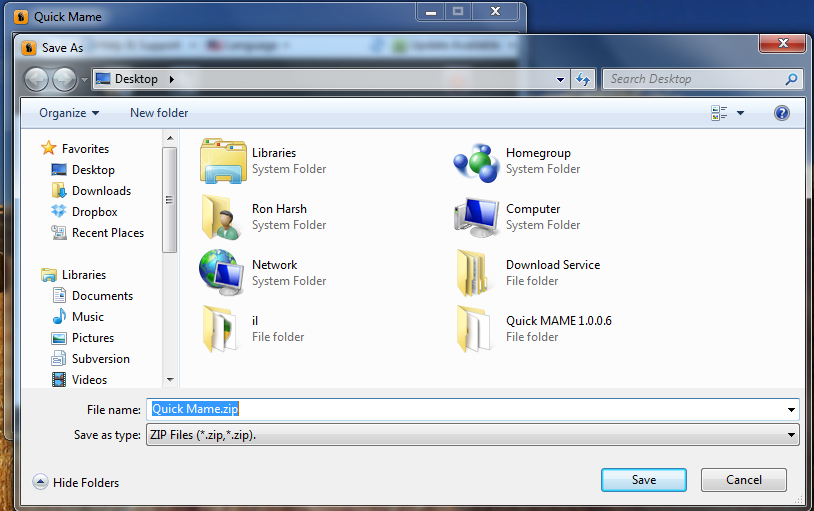Refresh the Desktop location in address bar
814x511 pixels.
[583, 79]
